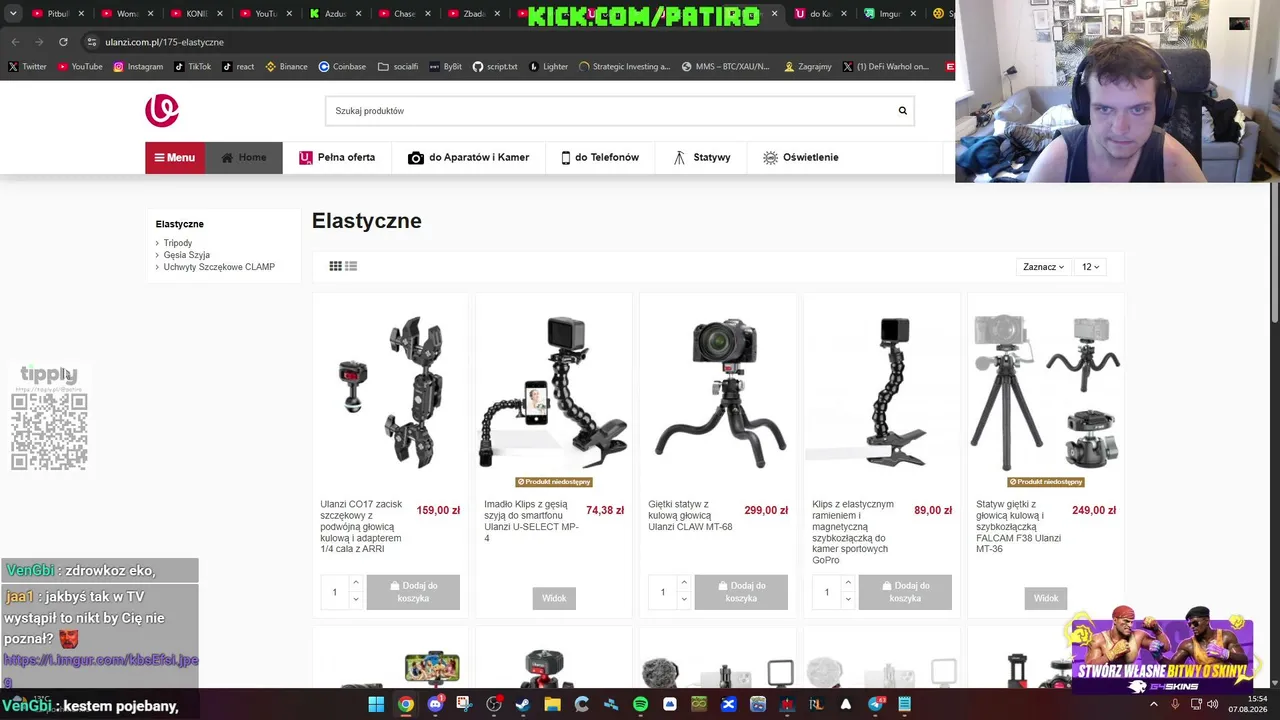Viewport: 1280px width, 720px height.
Task: Decrease quantity for the 89,00 zł Klips
Action: (847, 599)
